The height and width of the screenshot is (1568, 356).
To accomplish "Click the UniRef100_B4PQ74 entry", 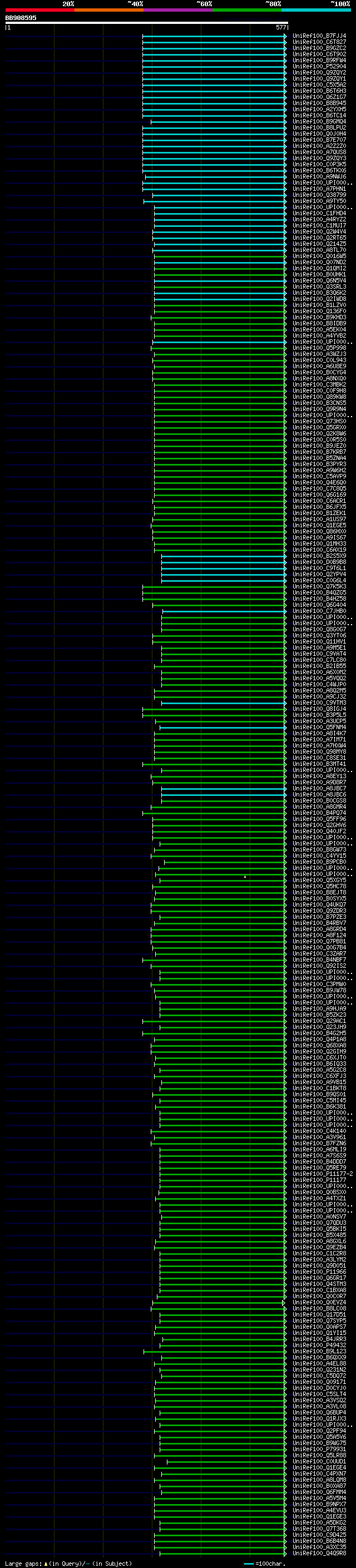I will (319, 813).
